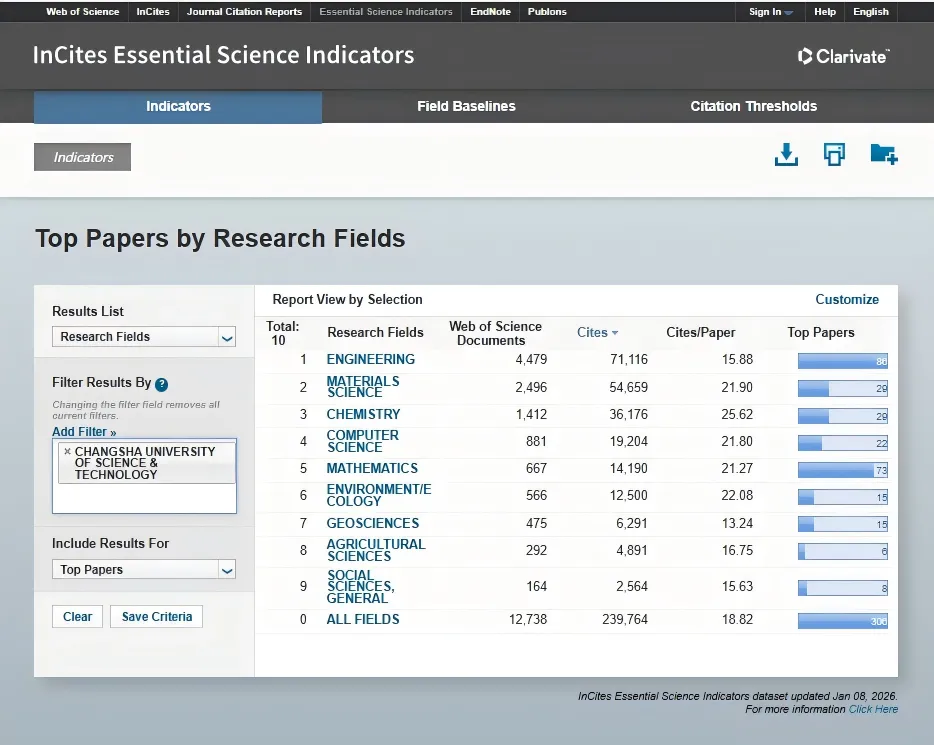This screenshot has width=934, height=745.
Task: Click Environment/Ecology top papers bar
Action: click(843, 497)
